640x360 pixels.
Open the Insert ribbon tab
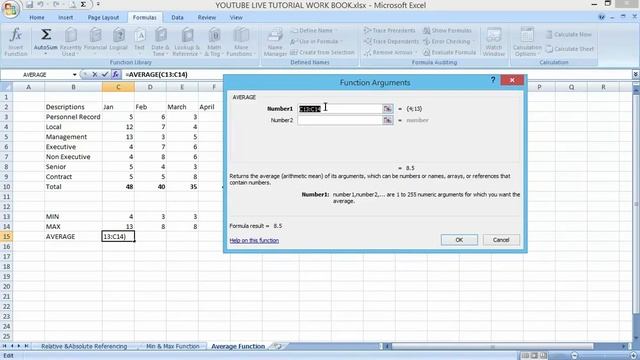(x=65, y=18)
